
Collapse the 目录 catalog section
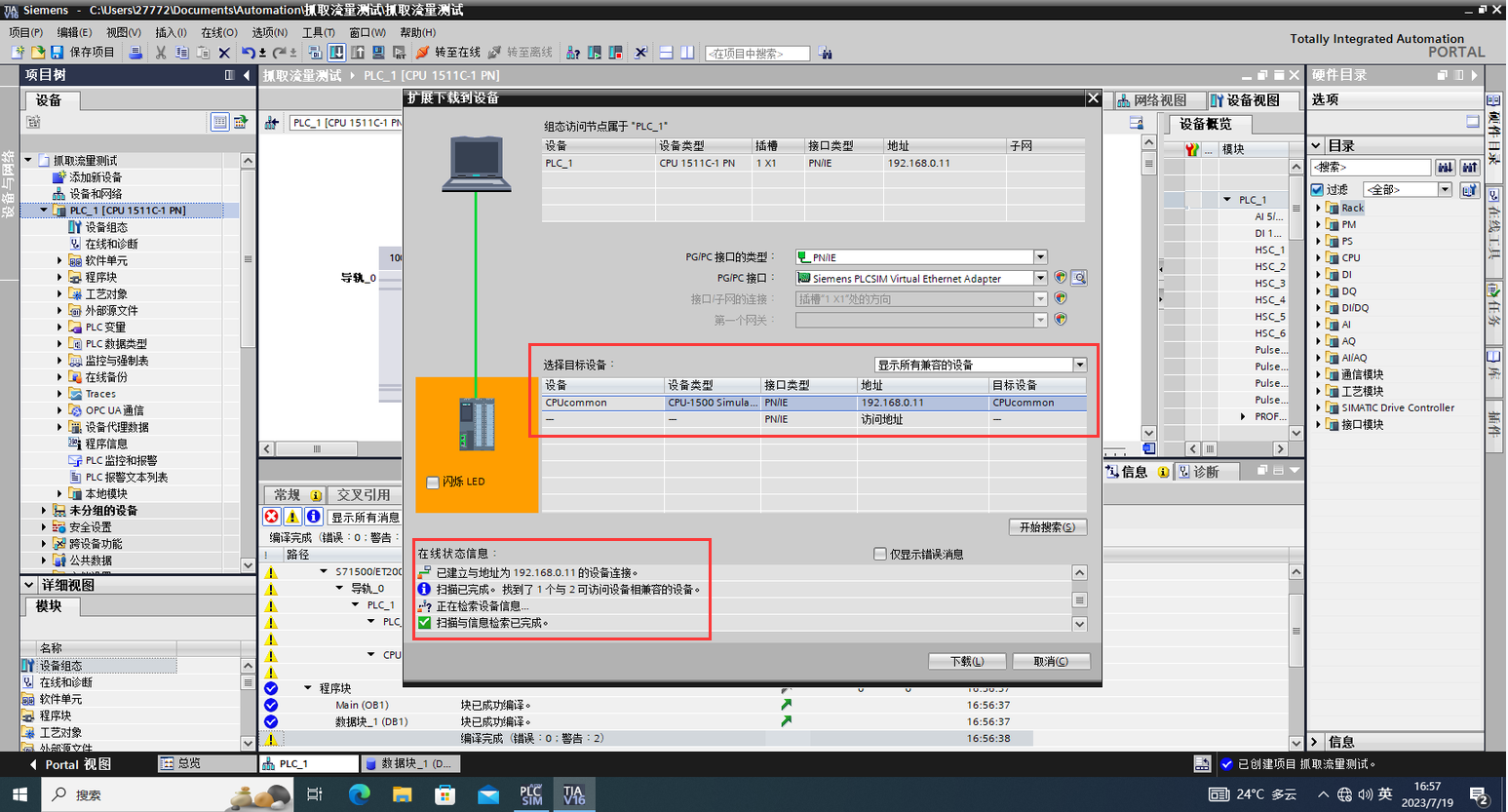(x=1316, y=145)
